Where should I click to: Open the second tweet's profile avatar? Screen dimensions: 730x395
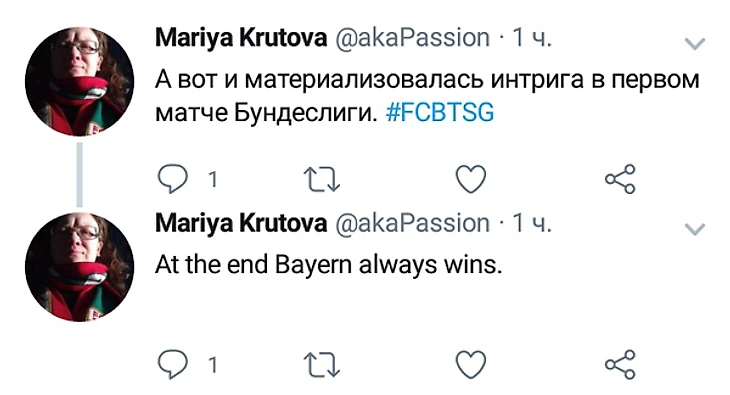[80, 267]
